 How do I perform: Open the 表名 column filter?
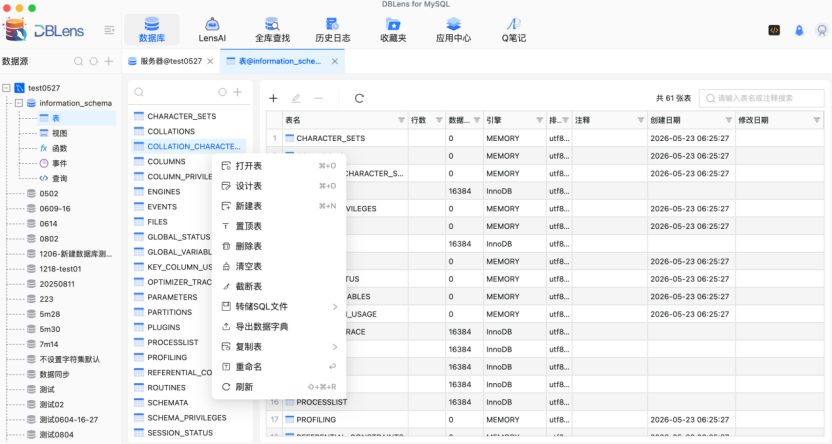[x=401, y=120]
